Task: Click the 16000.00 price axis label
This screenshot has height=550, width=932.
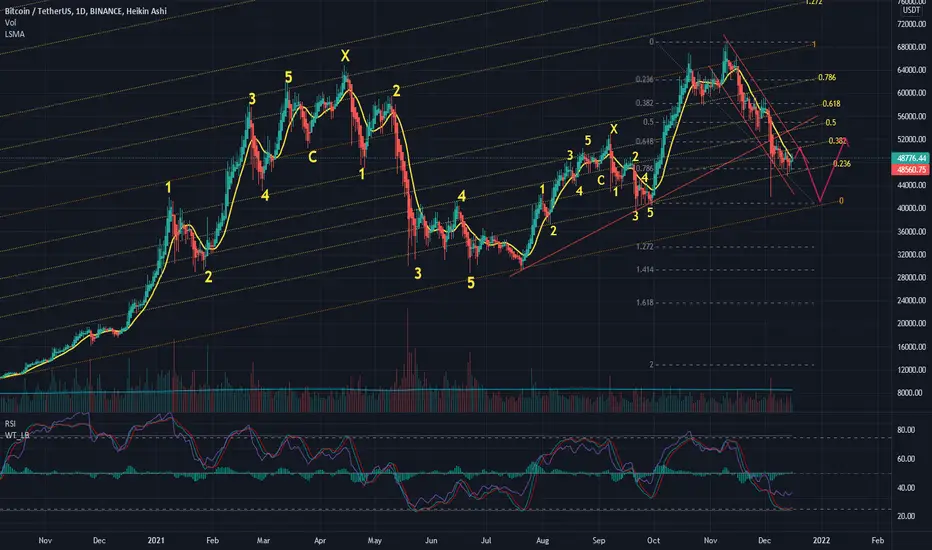Action: click(912, 347)
